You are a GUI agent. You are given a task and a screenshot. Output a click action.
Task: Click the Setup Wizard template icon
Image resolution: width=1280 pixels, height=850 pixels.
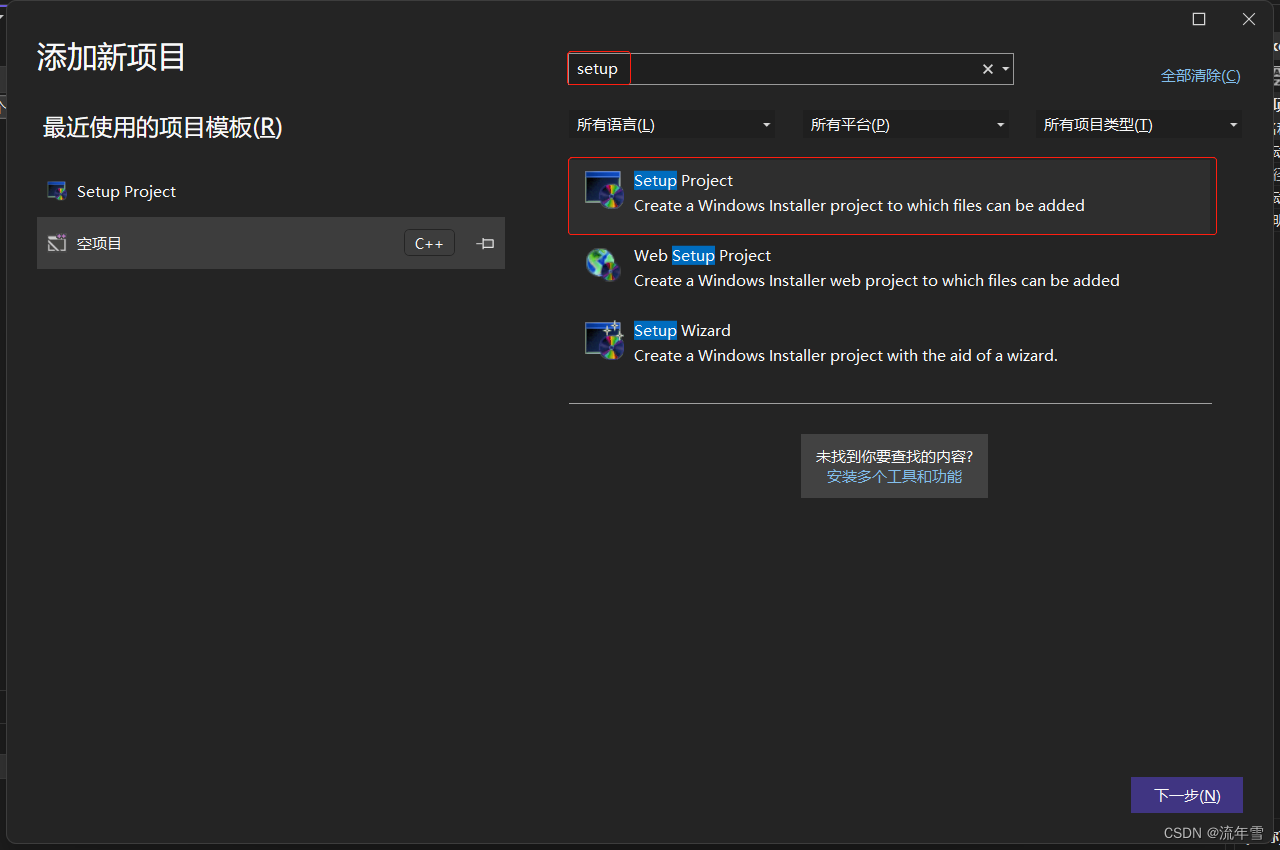coord(604,340)
